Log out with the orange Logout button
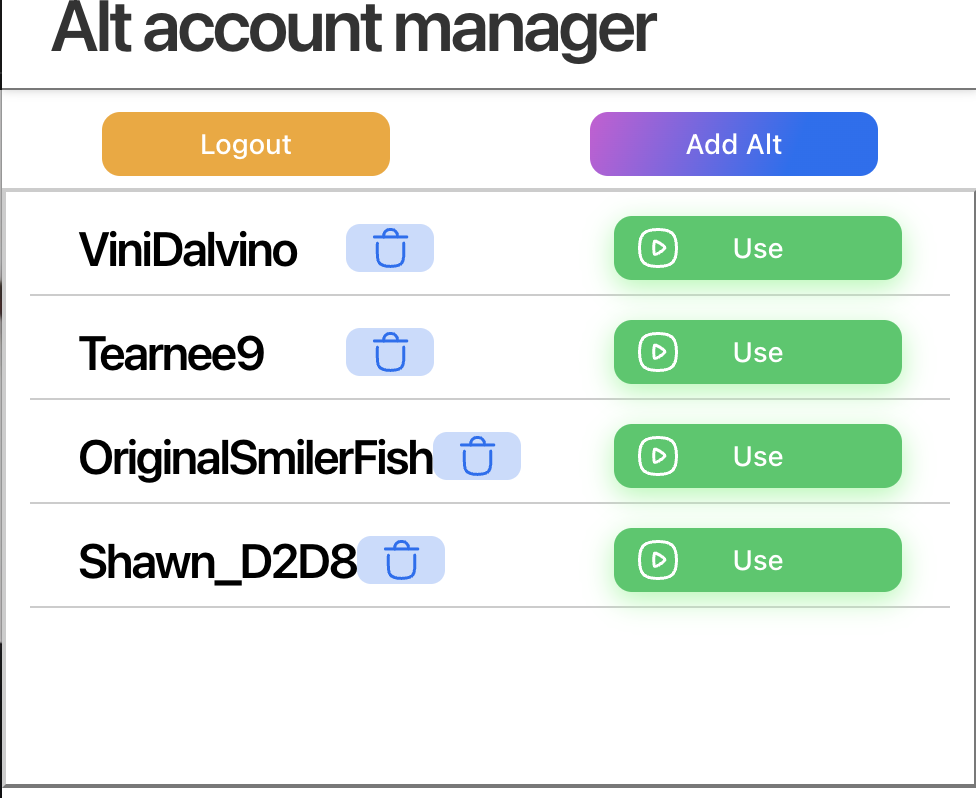Image resolution: width=976 pixels, height=798 pixels. [246, 144]
